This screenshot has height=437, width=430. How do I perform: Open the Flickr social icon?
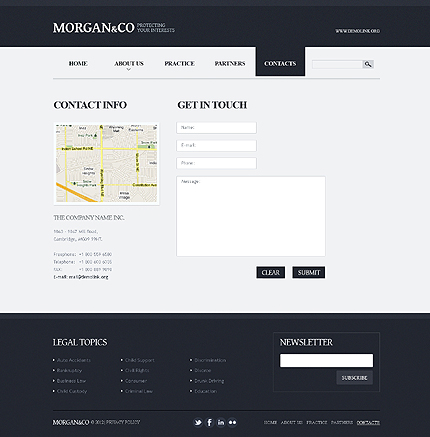click(x=232, y=423)
